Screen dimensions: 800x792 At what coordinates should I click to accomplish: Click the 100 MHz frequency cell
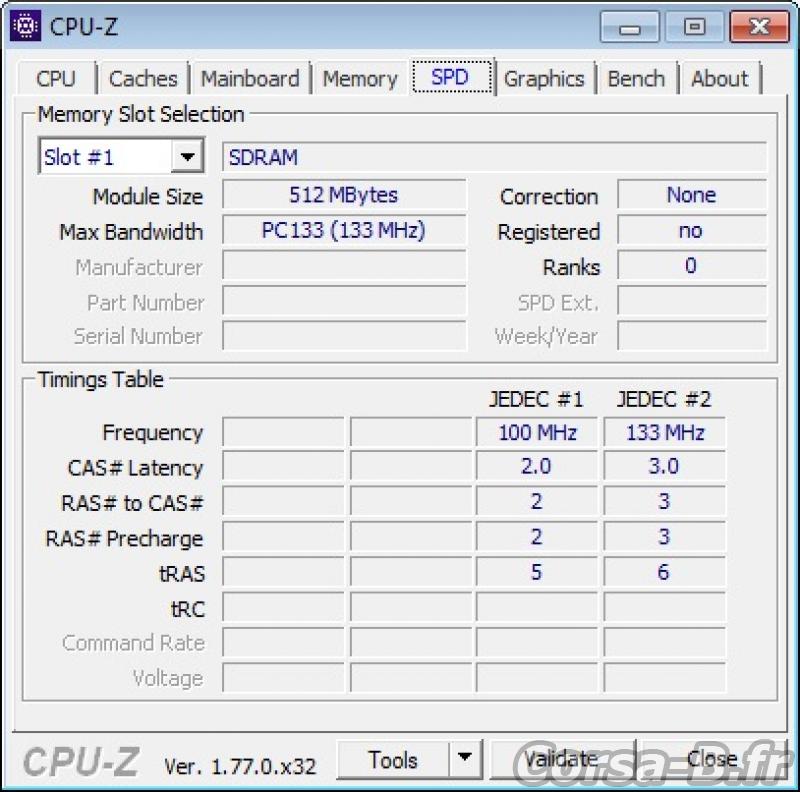point(537,433)
